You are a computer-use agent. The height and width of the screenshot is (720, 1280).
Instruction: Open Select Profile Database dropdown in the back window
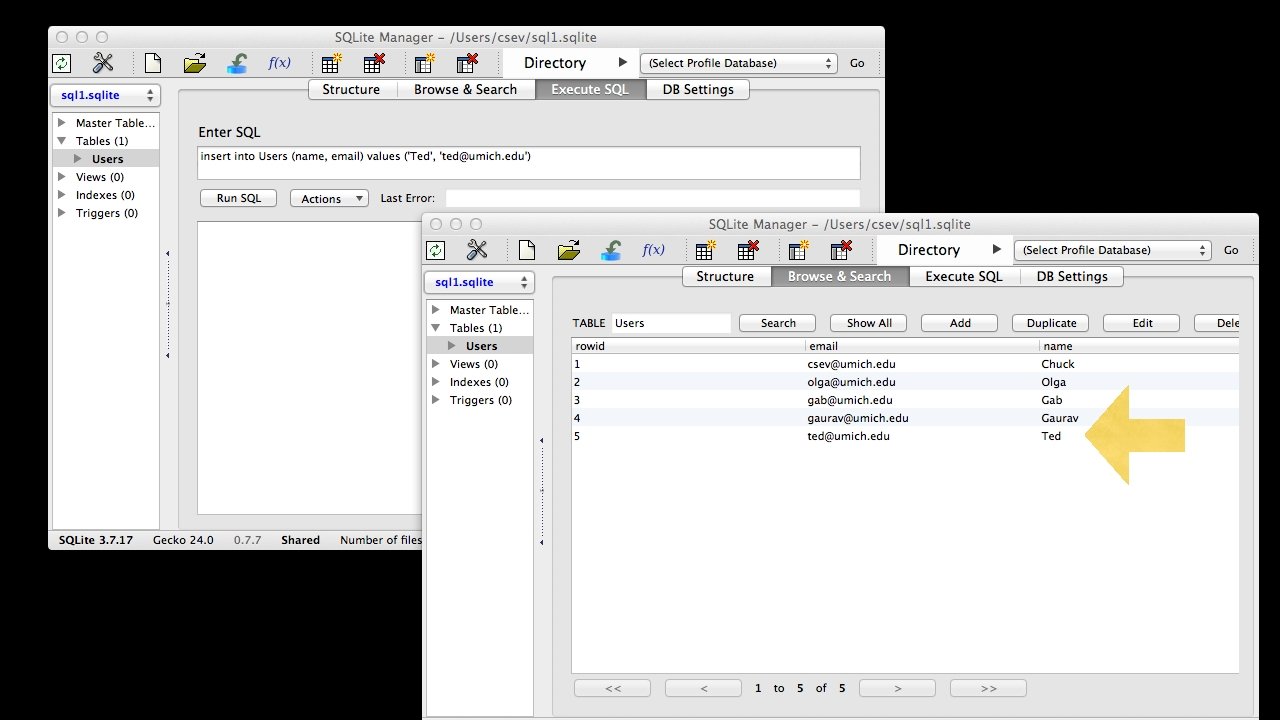coord(738,63)
